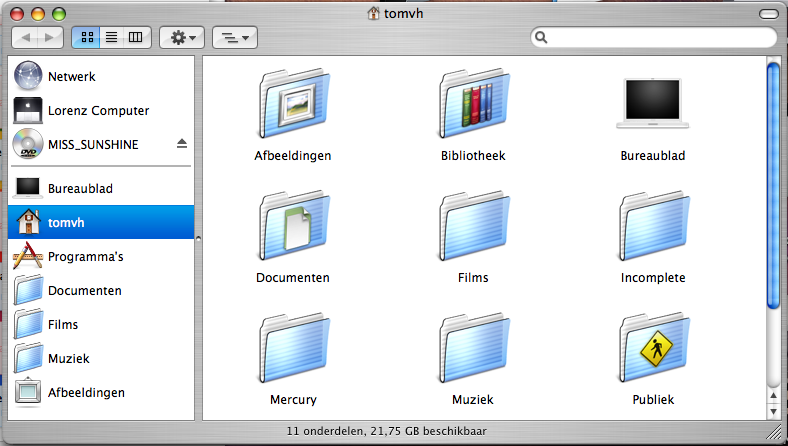Zoom the window with the green button

59,14
